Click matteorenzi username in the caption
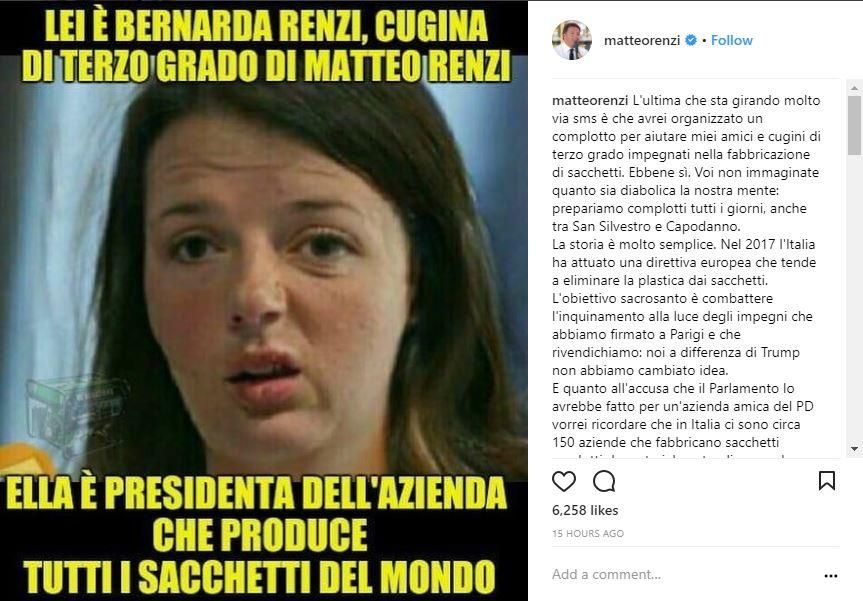This screenshot has height=601, width=863. coord(590,100)
